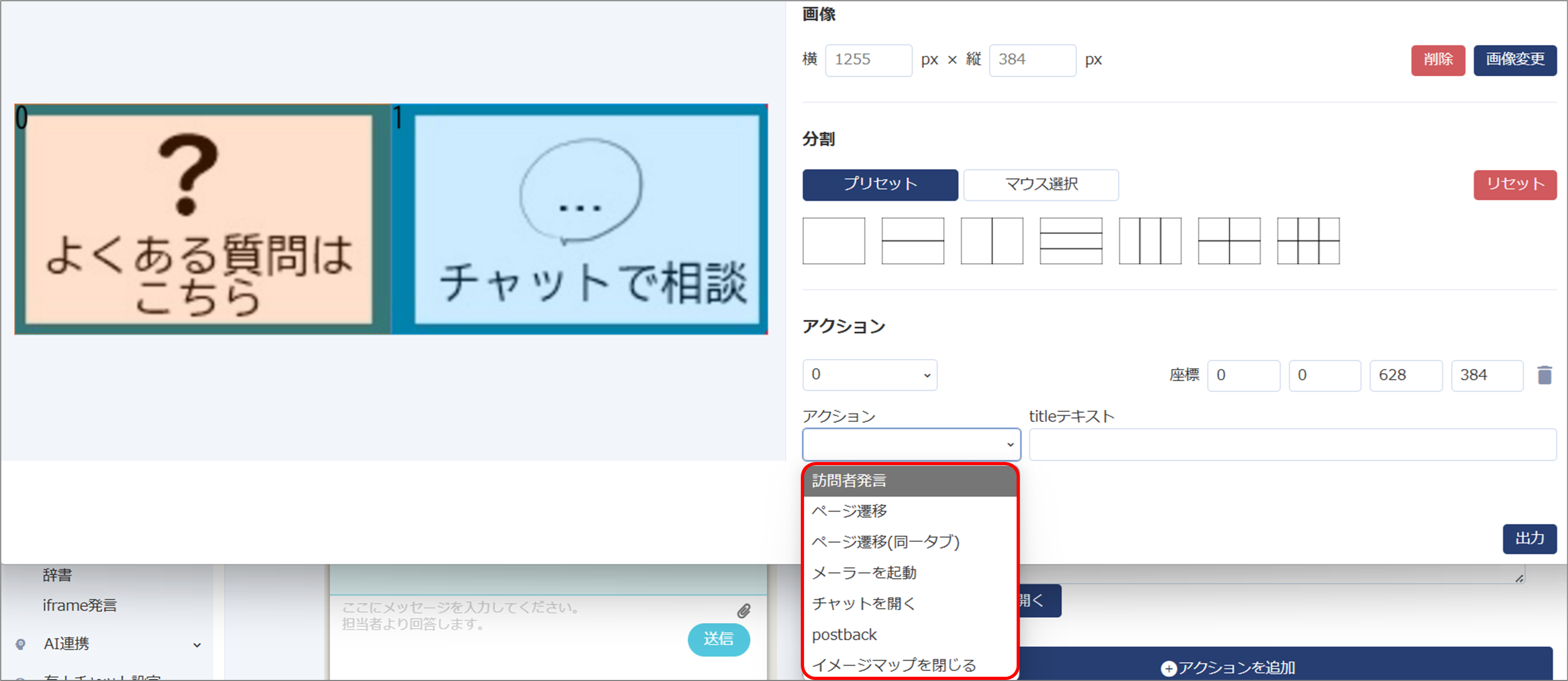1568x681 pixels.
Task: Select the two-row horizontal split preset
Action: pos(913,241)
